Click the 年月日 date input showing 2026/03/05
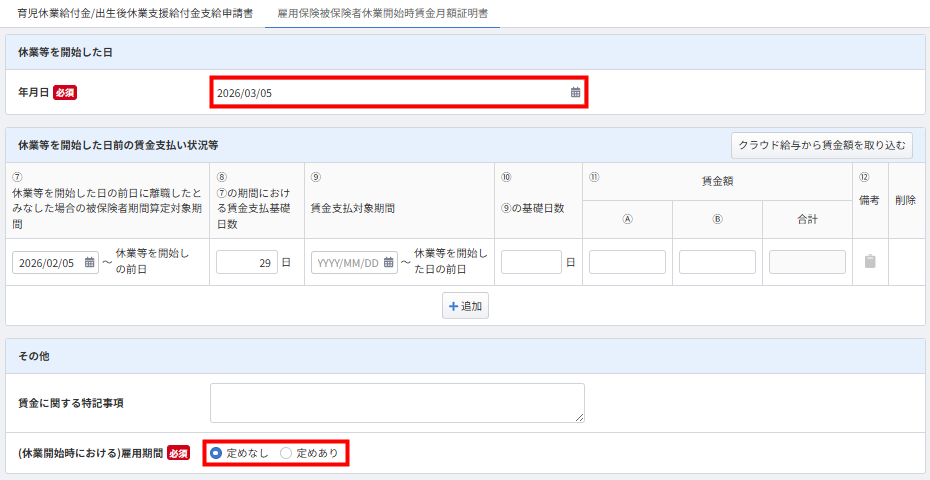The image size is (930, 480). (390, 92)
